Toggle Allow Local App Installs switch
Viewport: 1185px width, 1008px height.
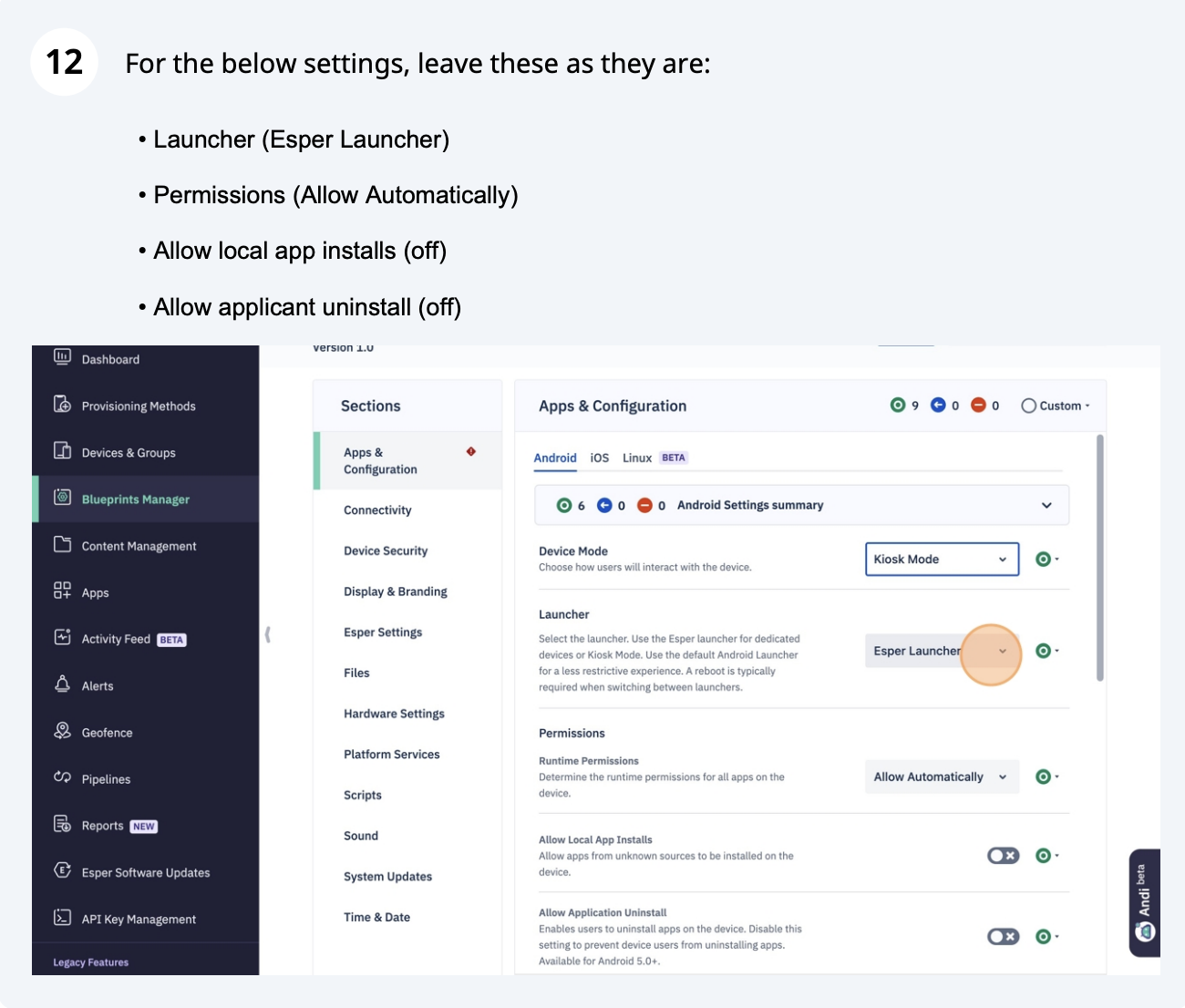click(1003, 856)
